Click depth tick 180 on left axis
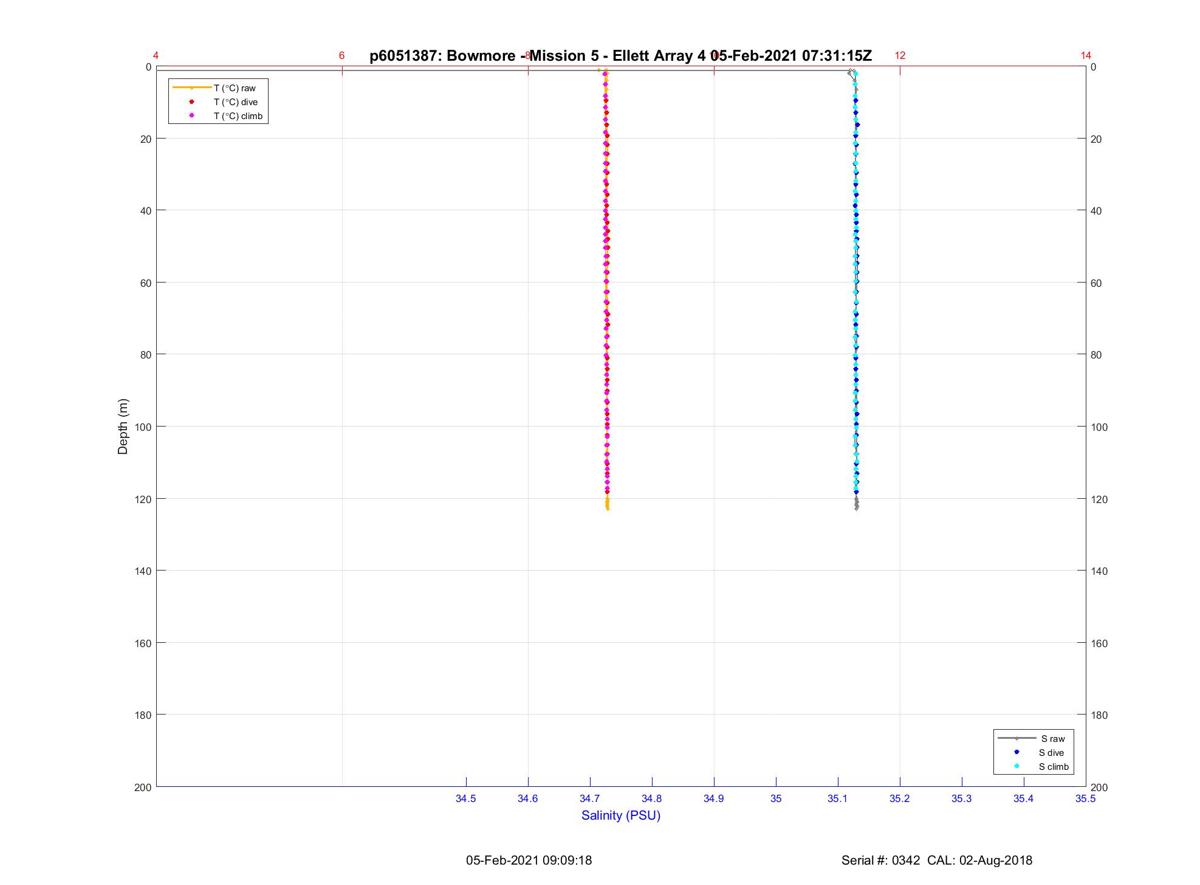The image size is (1200, 885). pyautogui.click(x=142, y=715)
